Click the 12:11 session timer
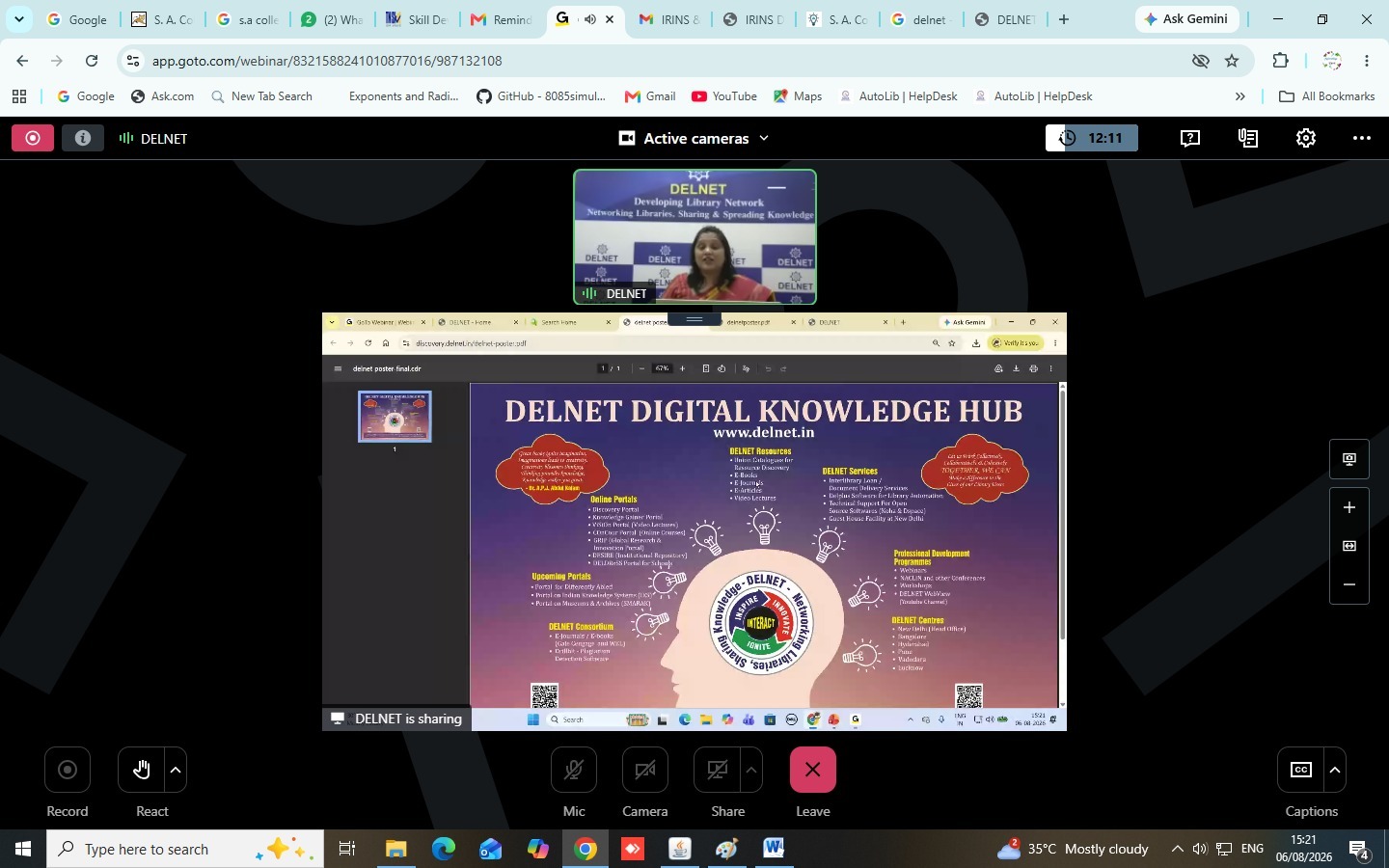Image resolution: width=1389 pixels, height=868 pixels. pos(1092,138)
